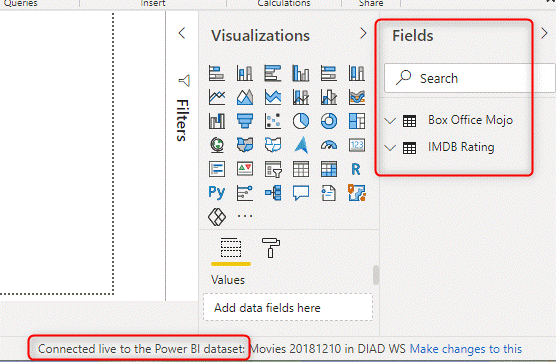Click the Visualizations pane title

[260, 35]
